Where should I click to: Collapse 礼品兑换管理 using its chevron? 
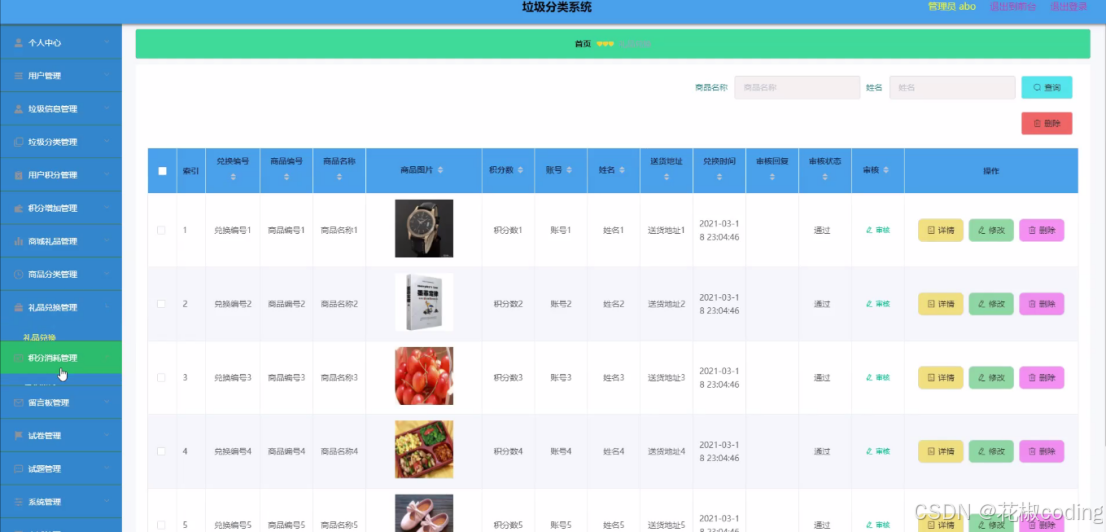pos(107,307)
